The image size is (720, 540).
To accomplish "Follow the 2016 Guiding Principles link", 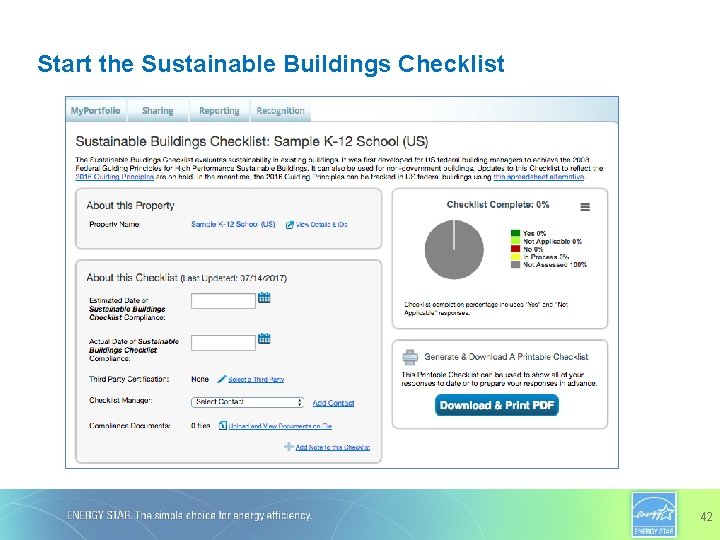I will (x=114, y=177).
